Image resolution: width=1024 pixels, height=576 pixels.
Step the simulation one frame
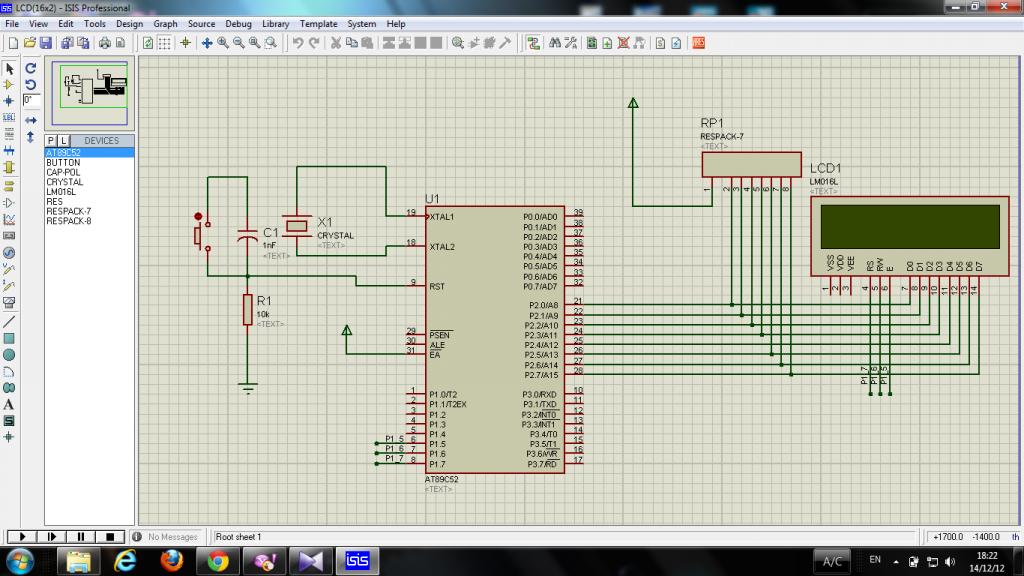pyautogui.click(x=51, y=537)
